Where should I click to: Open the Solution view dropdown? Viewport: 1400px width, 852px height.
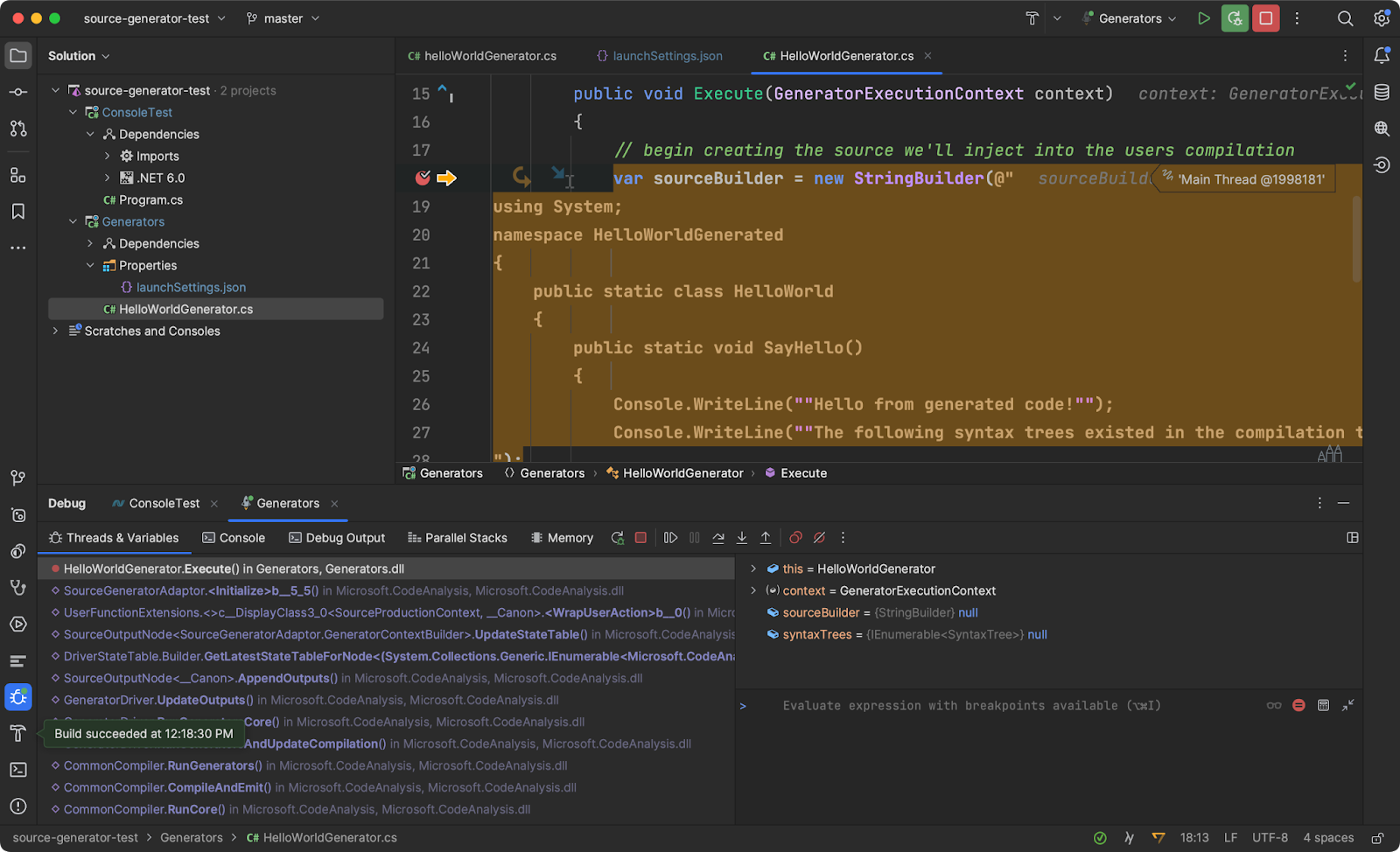pyautogui.click(x=79, y=56)
